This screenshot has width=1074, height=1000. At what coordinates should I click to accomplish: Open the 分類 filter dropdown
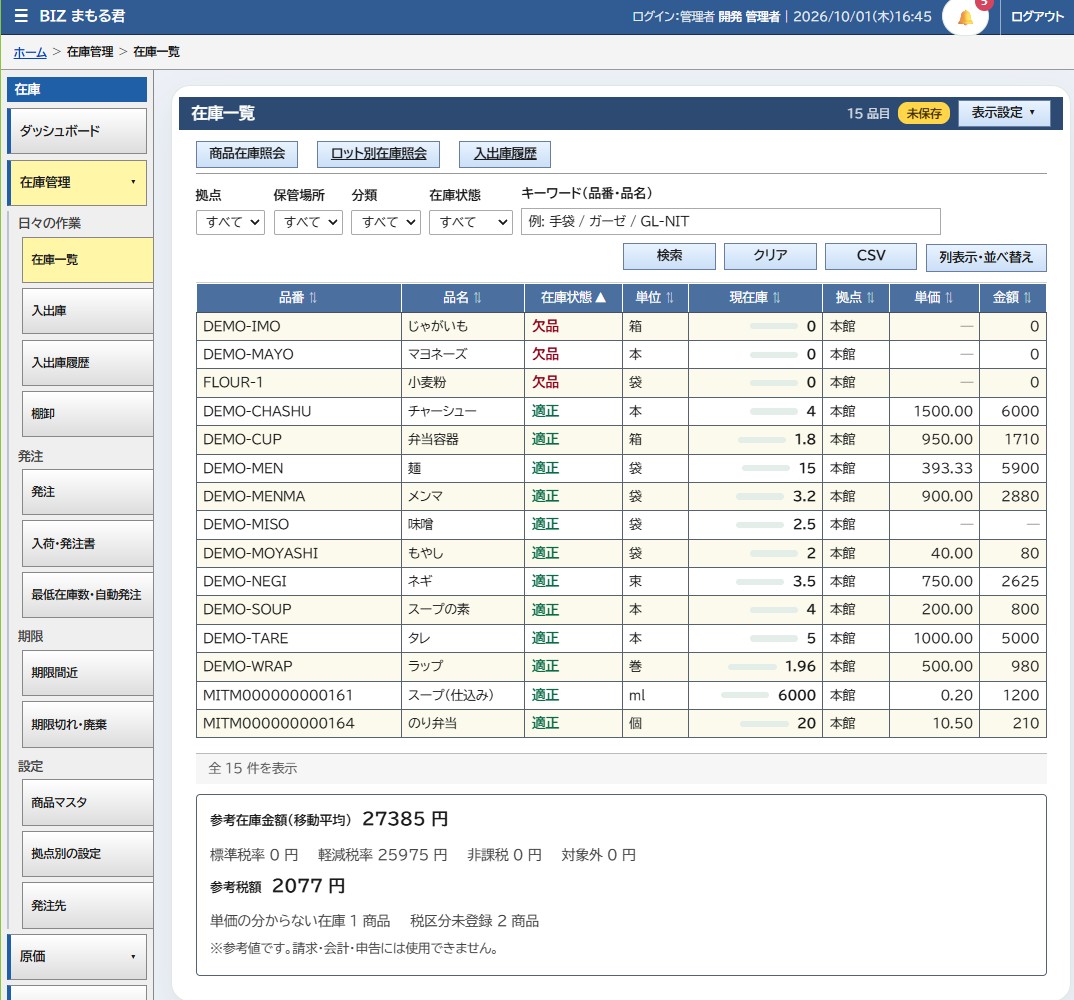[x=386, y=223]
